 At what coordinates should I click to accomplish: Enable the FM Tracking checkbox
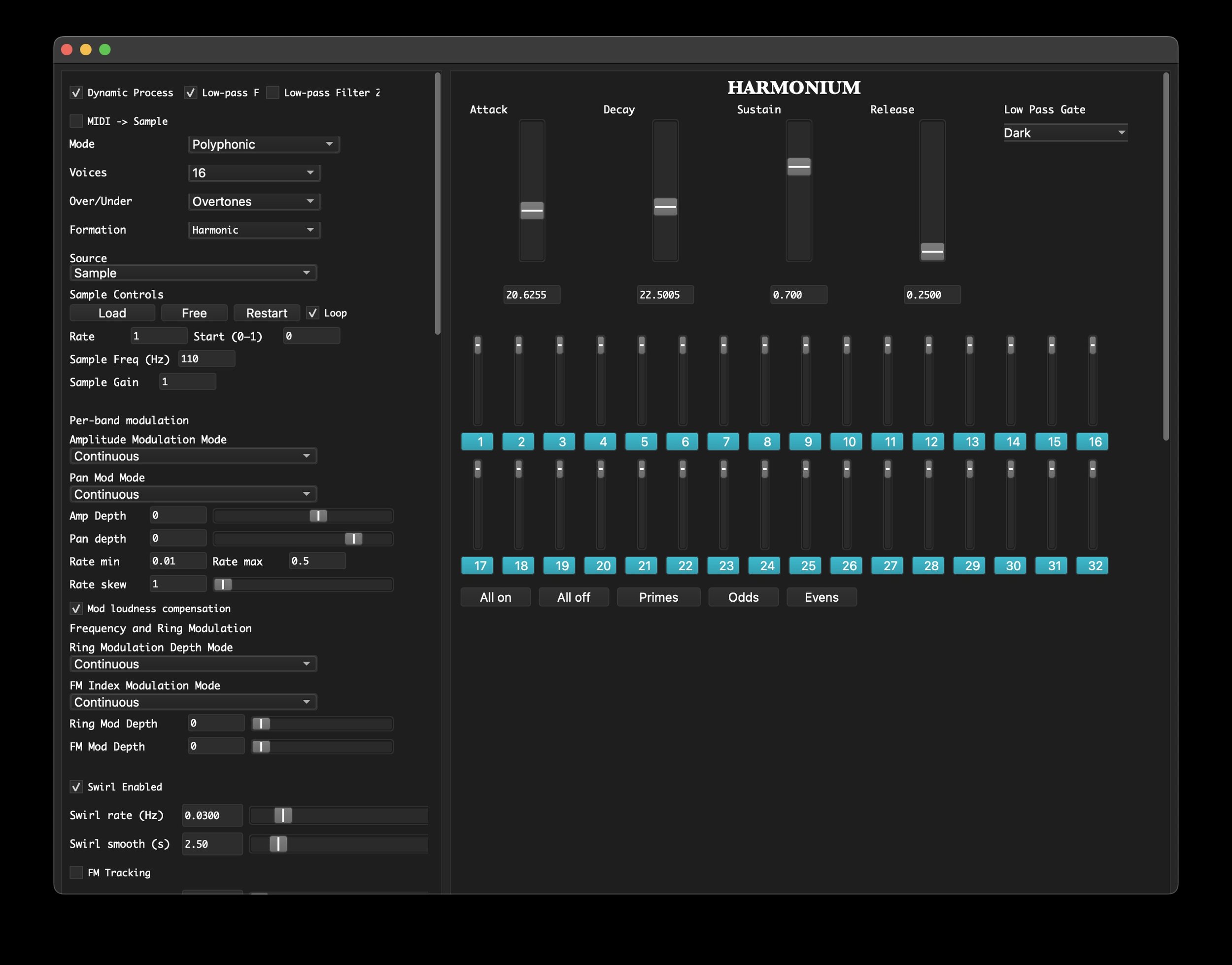[76, 872]
